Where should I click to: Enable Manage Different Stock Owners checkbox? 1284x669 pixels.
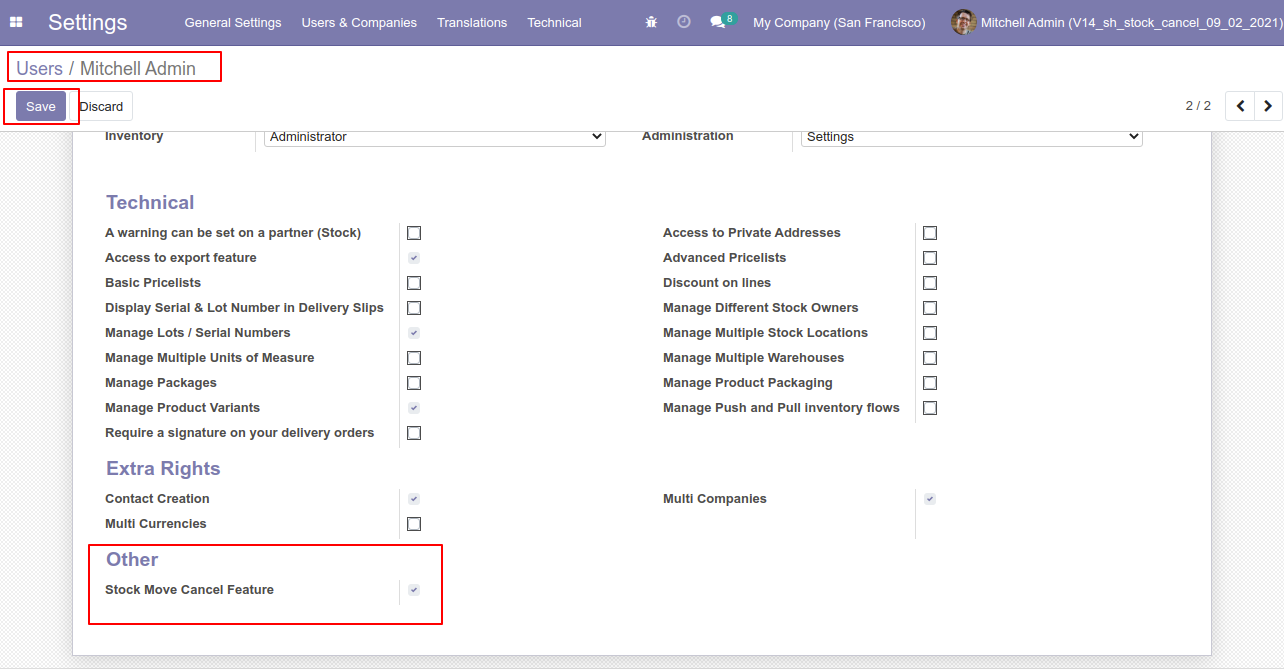tap(930, 308)
